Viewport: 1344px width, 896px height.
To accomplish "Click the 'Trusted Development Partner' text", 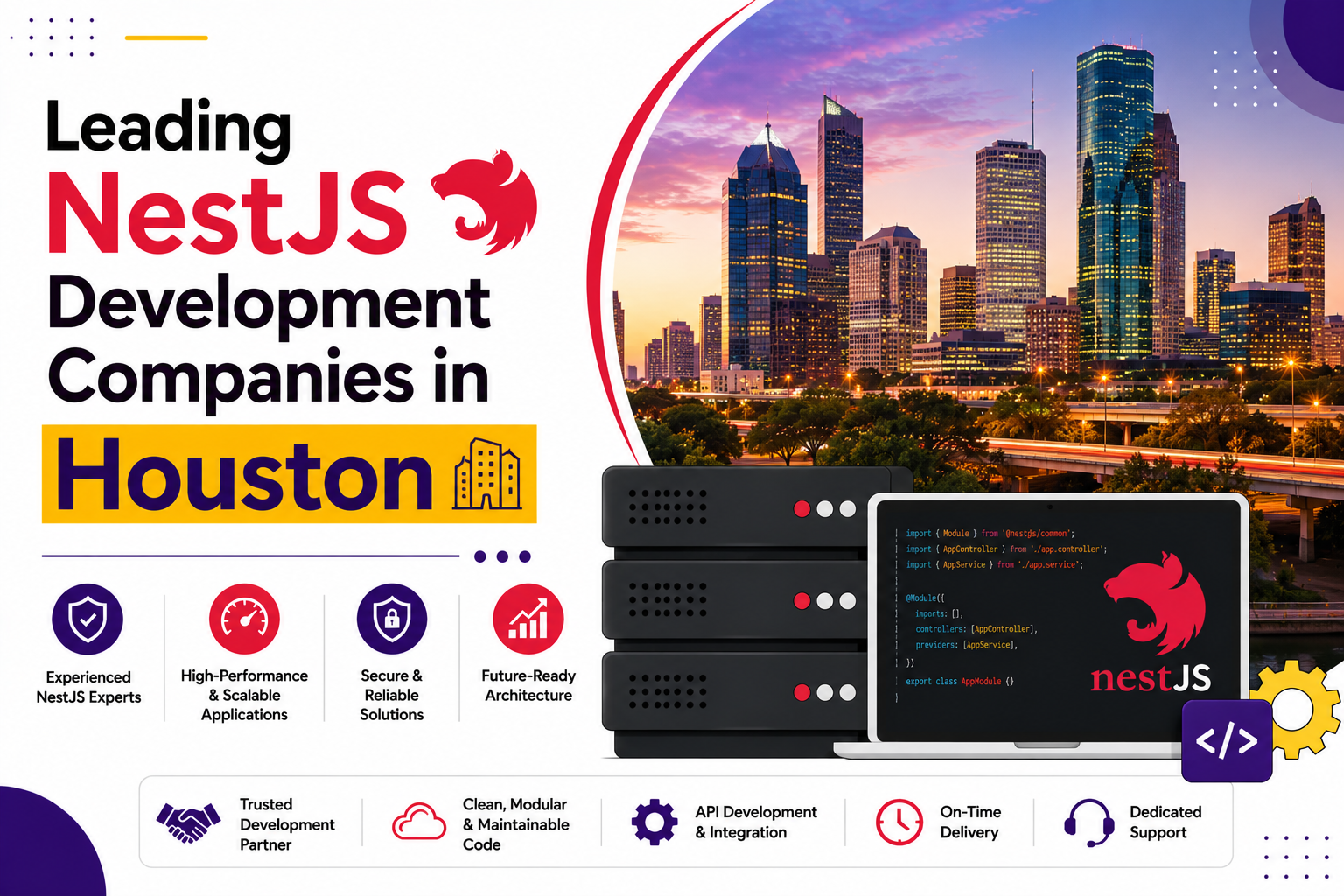I will (x=287, y=824).
